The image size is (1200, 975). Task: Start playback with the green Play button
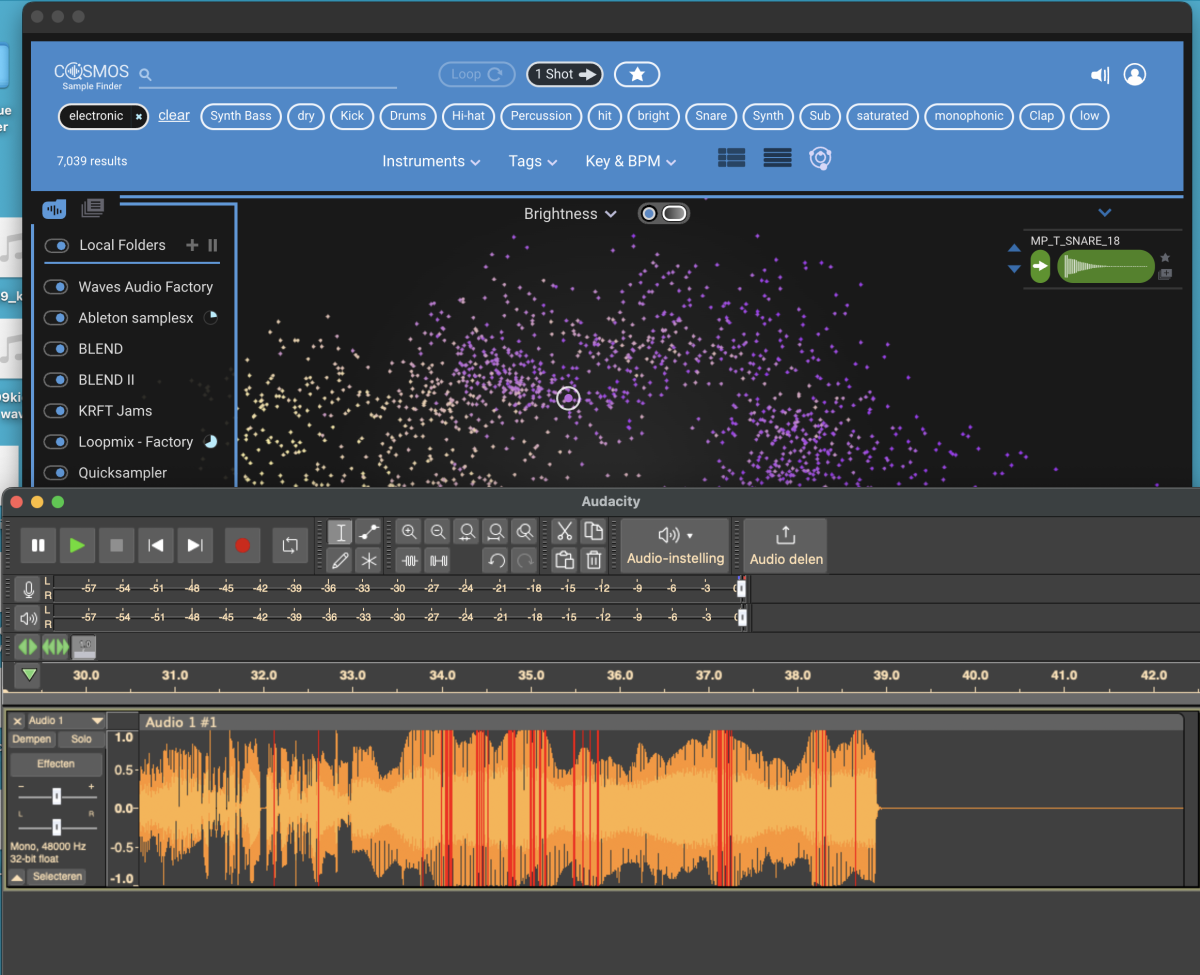[x=77, y=545]
